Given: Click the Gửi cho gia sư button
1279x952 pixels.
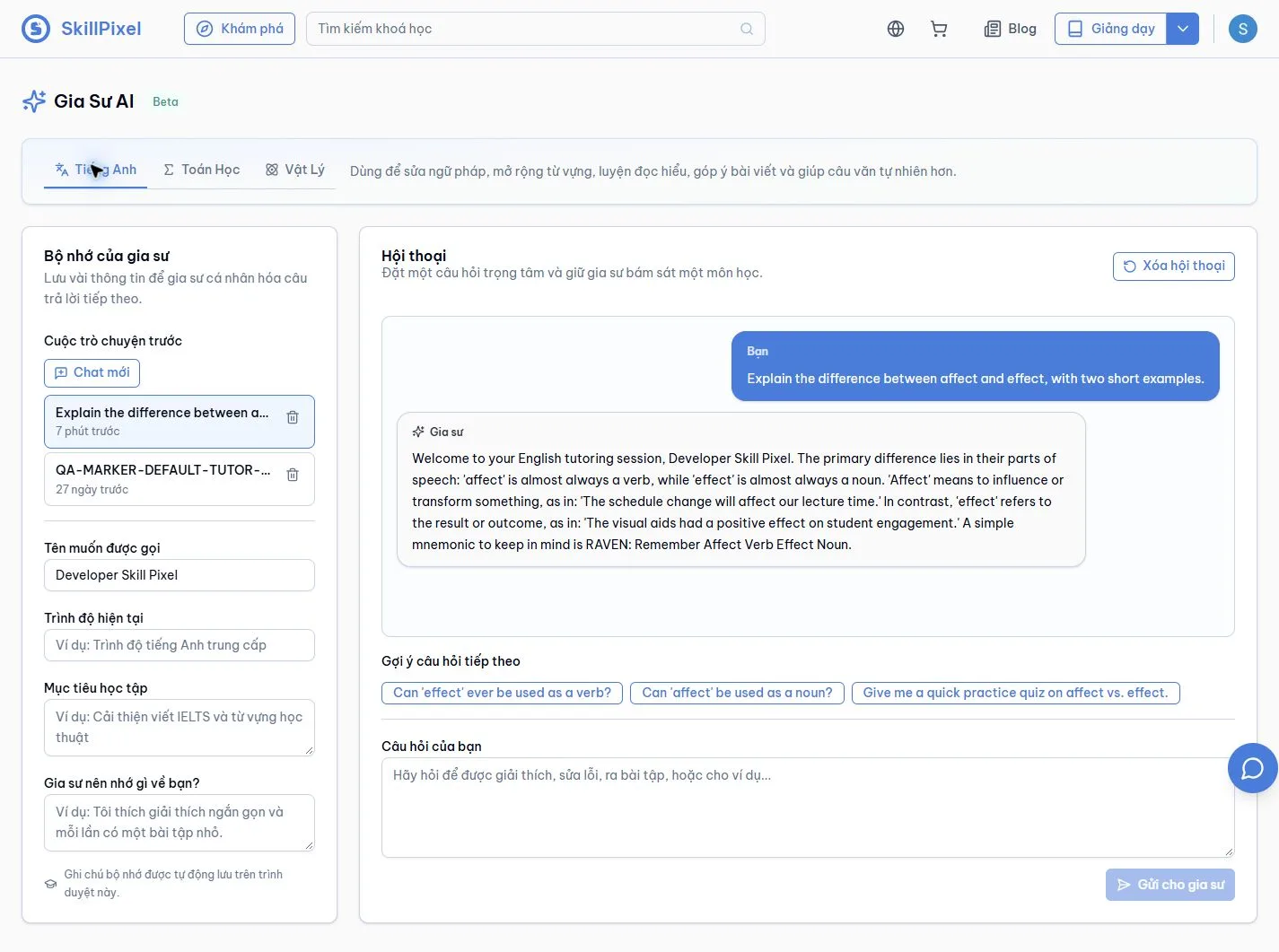Looking at the screenshot, I should [1169, 885].
